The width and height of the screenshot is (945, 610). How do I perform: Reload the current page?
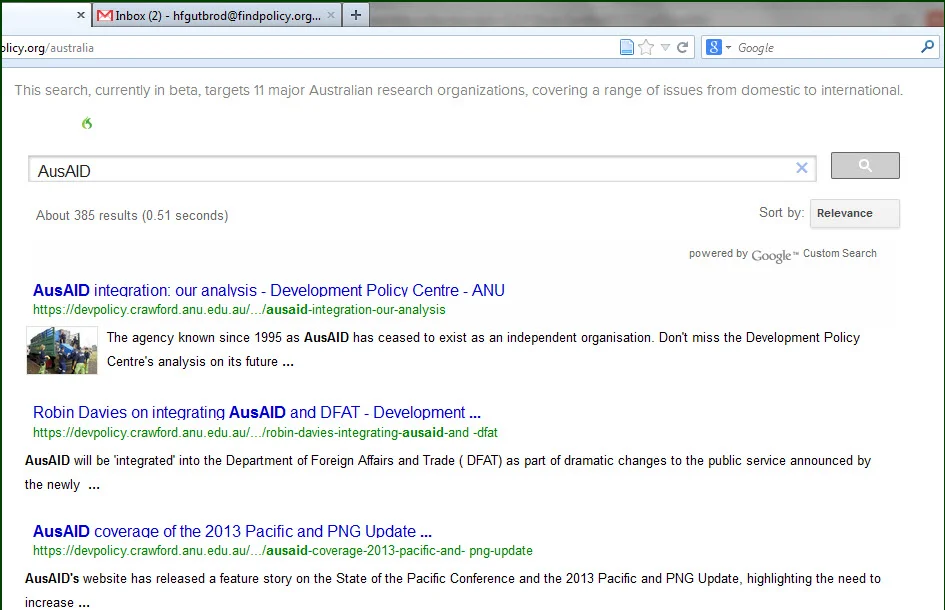(x=683, y=47)
